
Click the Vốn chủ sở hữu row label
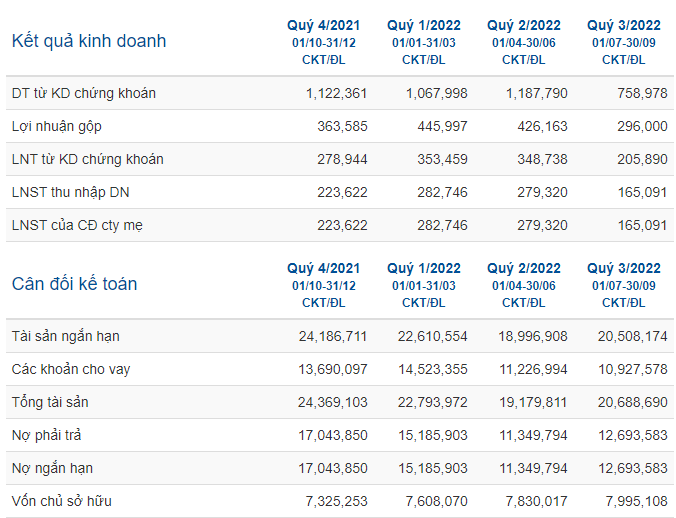point(62,502)
